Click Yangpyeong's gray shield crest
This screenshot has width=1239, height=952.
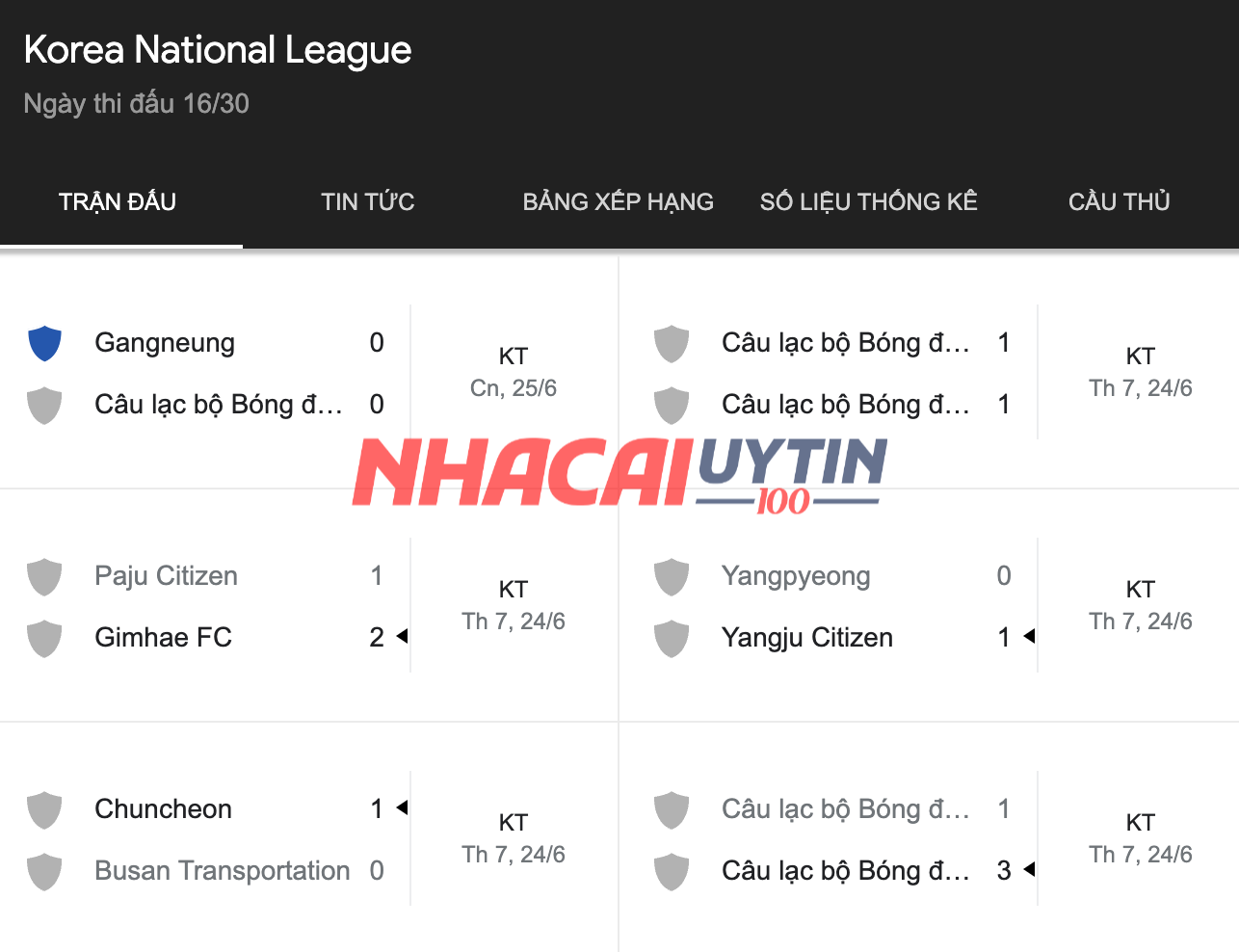[x=672, y=576]
